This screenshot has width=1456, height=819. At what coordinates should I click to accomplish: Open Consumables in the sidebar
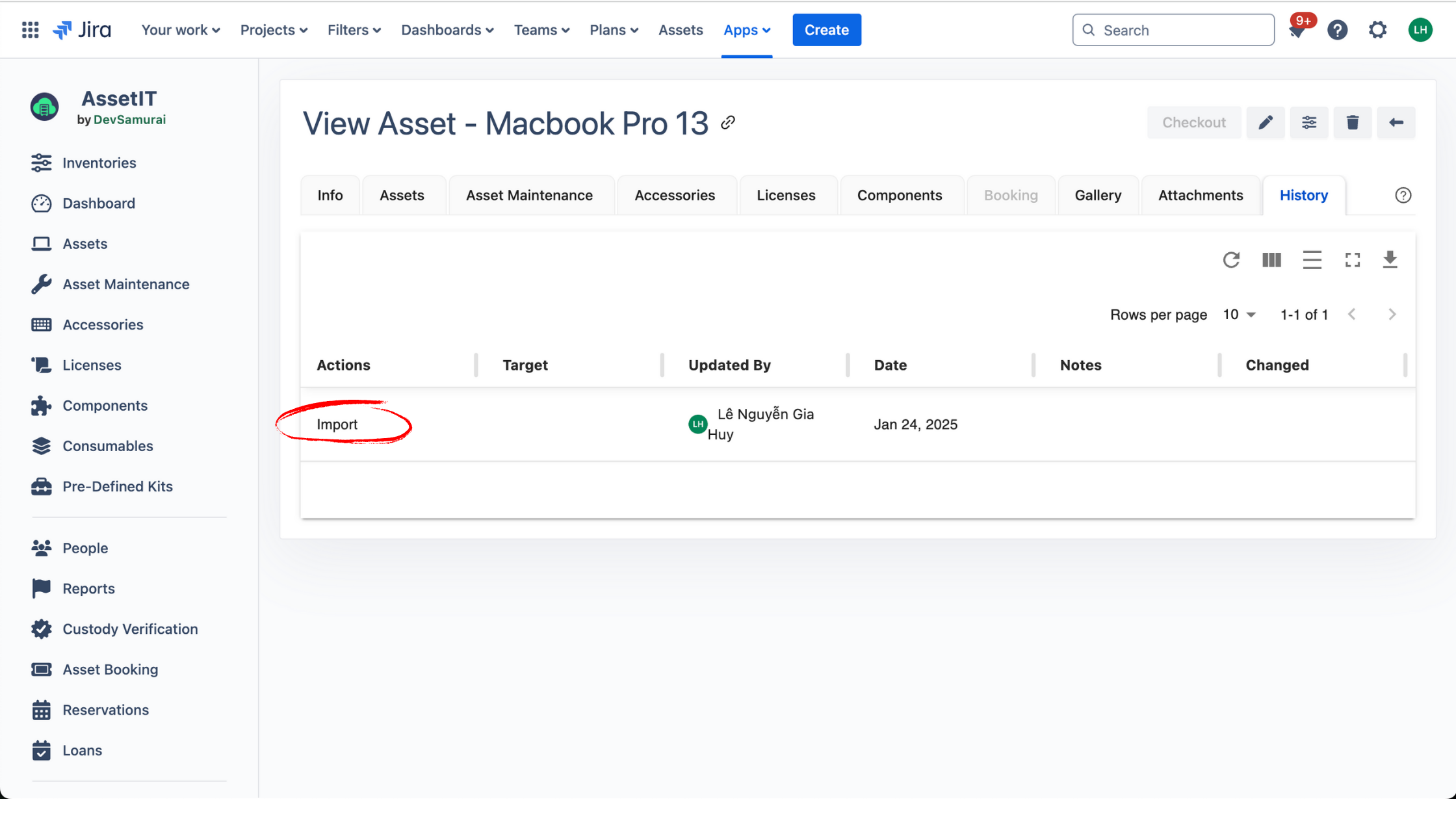coord(108,446)
